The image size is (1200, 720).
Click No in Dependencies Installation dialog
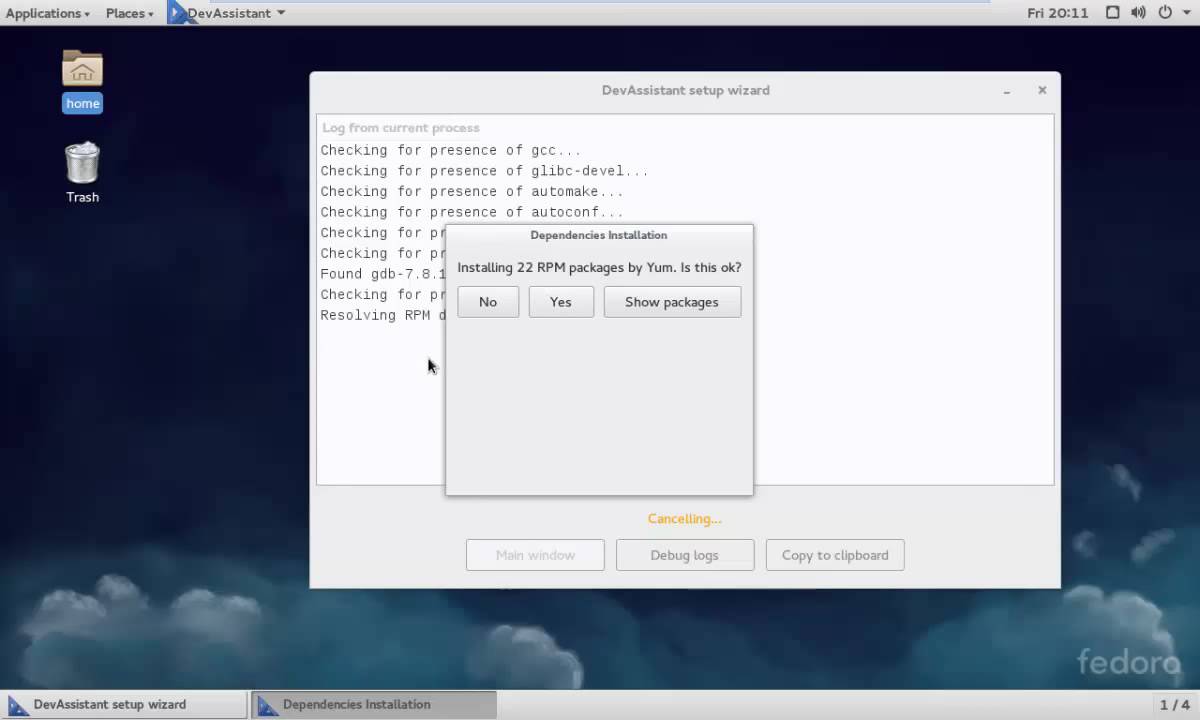(488, 302)
